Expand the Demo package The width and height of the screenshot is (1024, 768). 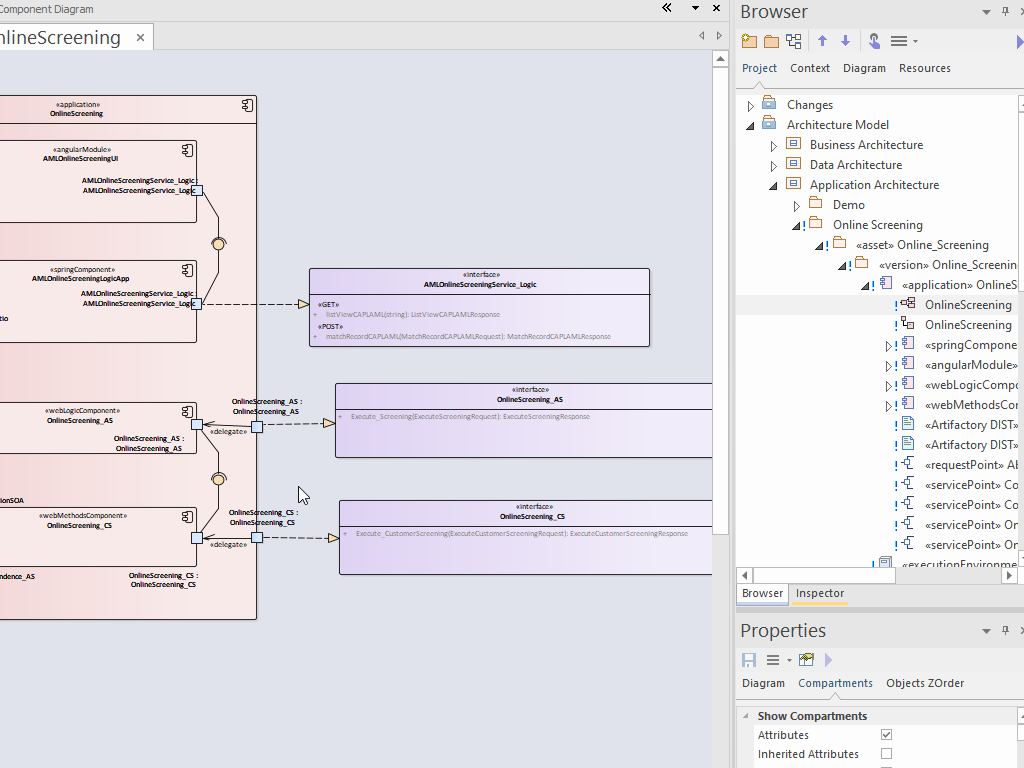(x=797, y=206)
